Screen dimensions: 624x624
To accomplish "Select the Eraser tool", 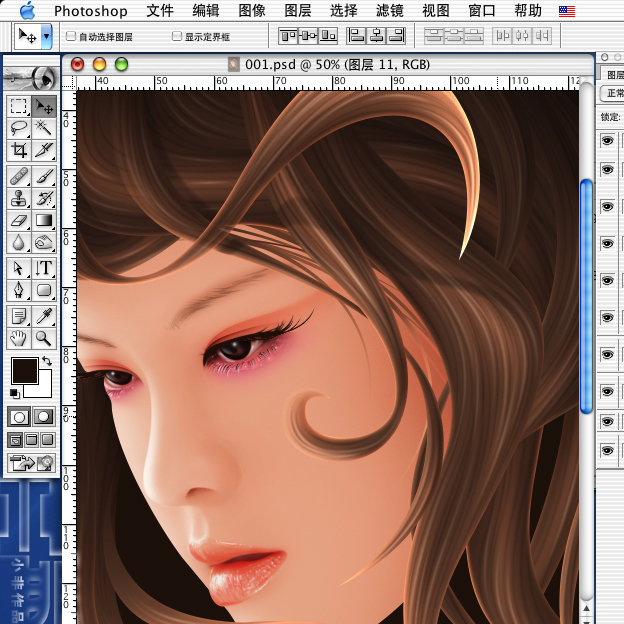I will [18, 220].
